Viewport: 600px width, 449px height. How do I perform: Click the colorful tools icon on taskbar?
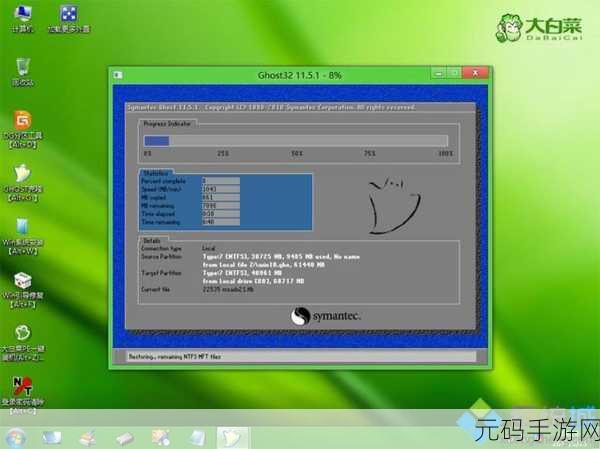pos(161,438)
